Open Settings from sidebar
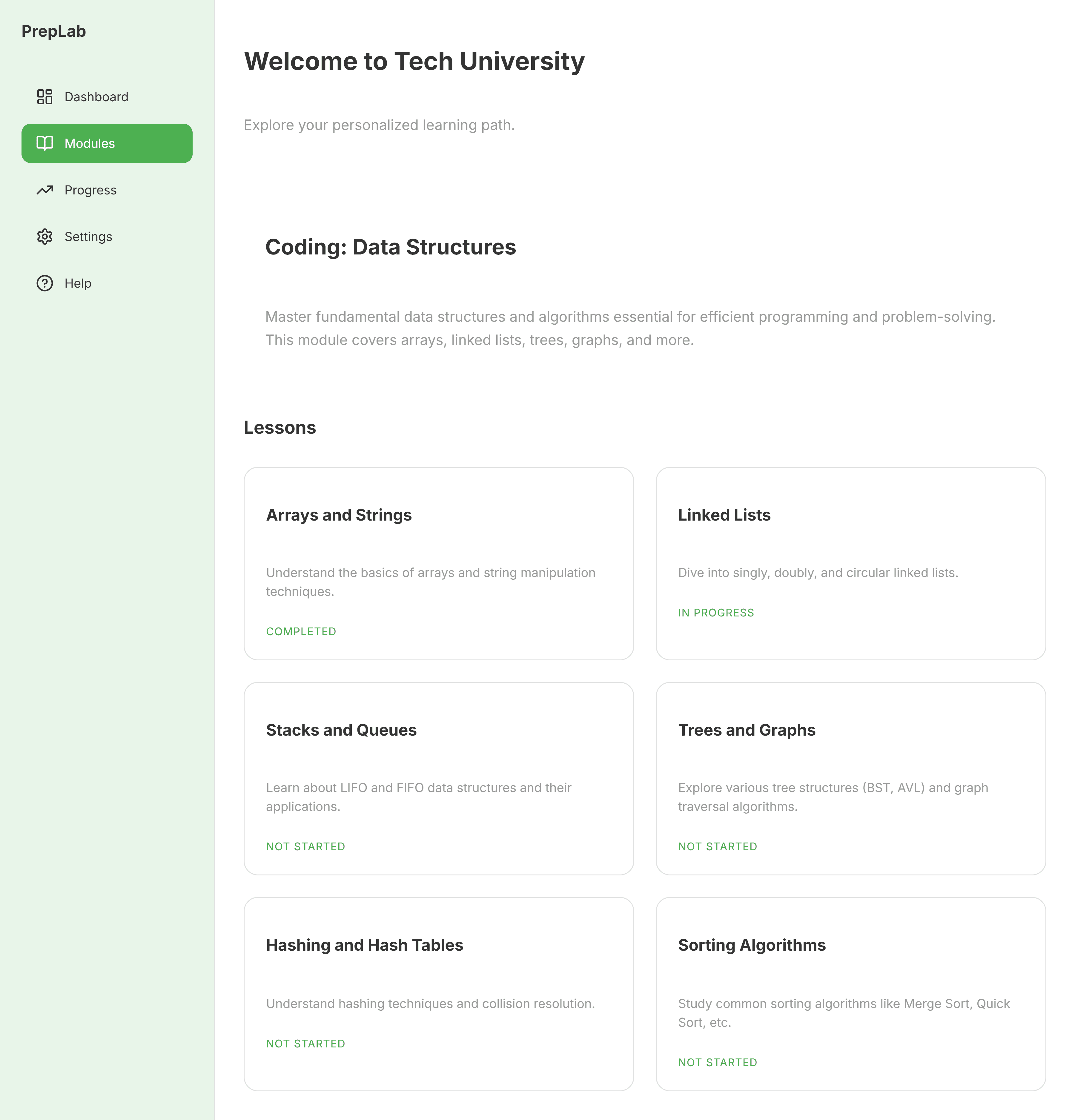Image resolution: width=1075 pixels, height=1120 pixels. (x=88, y=237)
